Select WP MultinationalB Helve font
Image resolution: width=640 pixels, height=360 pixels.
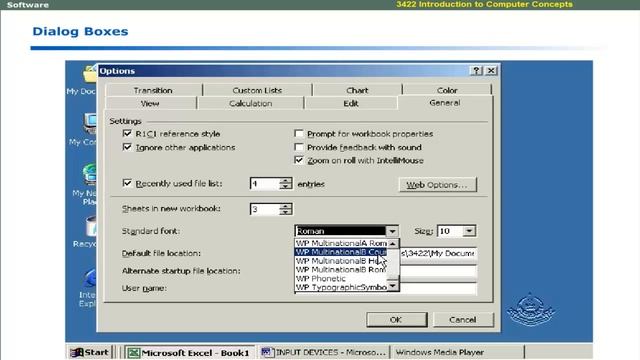tap(341, 261)
